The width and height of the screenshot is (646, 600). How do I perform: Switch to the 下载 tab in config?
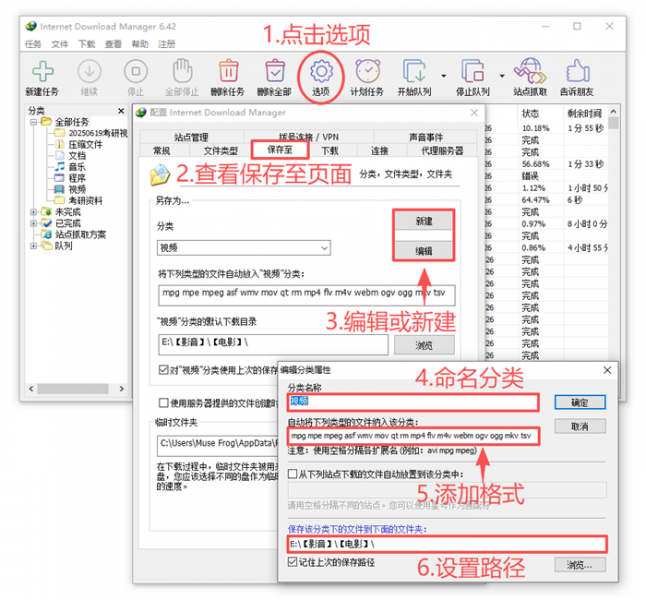pos(330,151)
